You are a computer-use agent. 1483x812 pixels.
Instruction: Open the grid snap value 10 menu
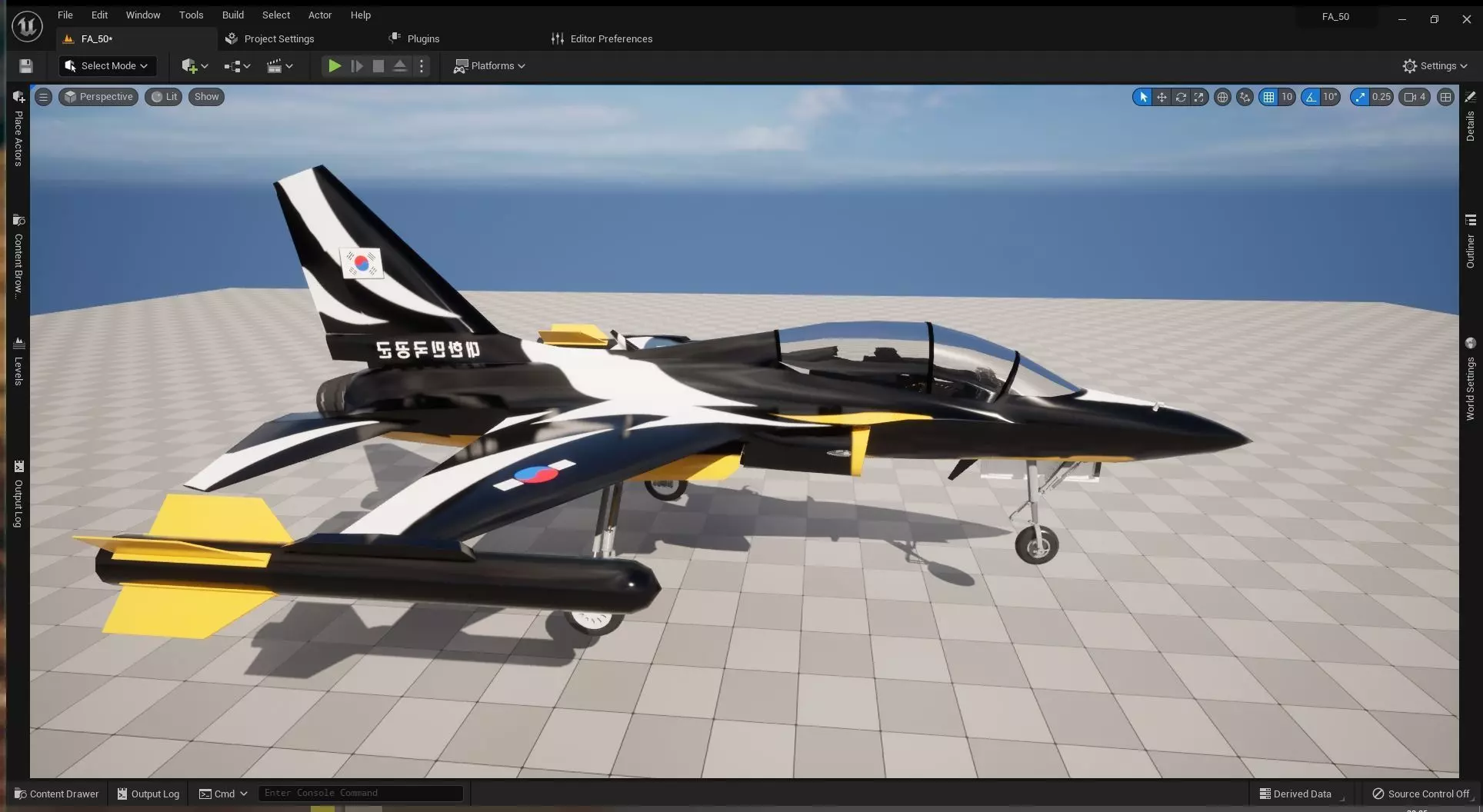click(1287, 97)
